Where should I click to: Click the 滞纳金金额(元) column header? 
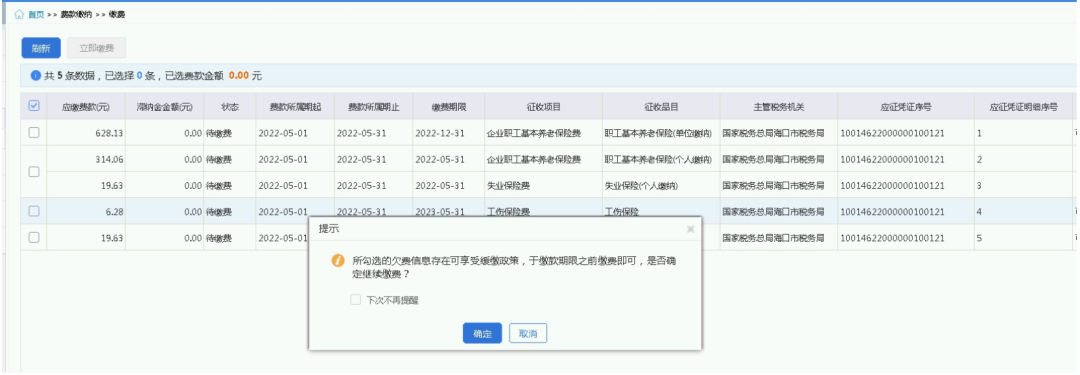click(165, 107)
